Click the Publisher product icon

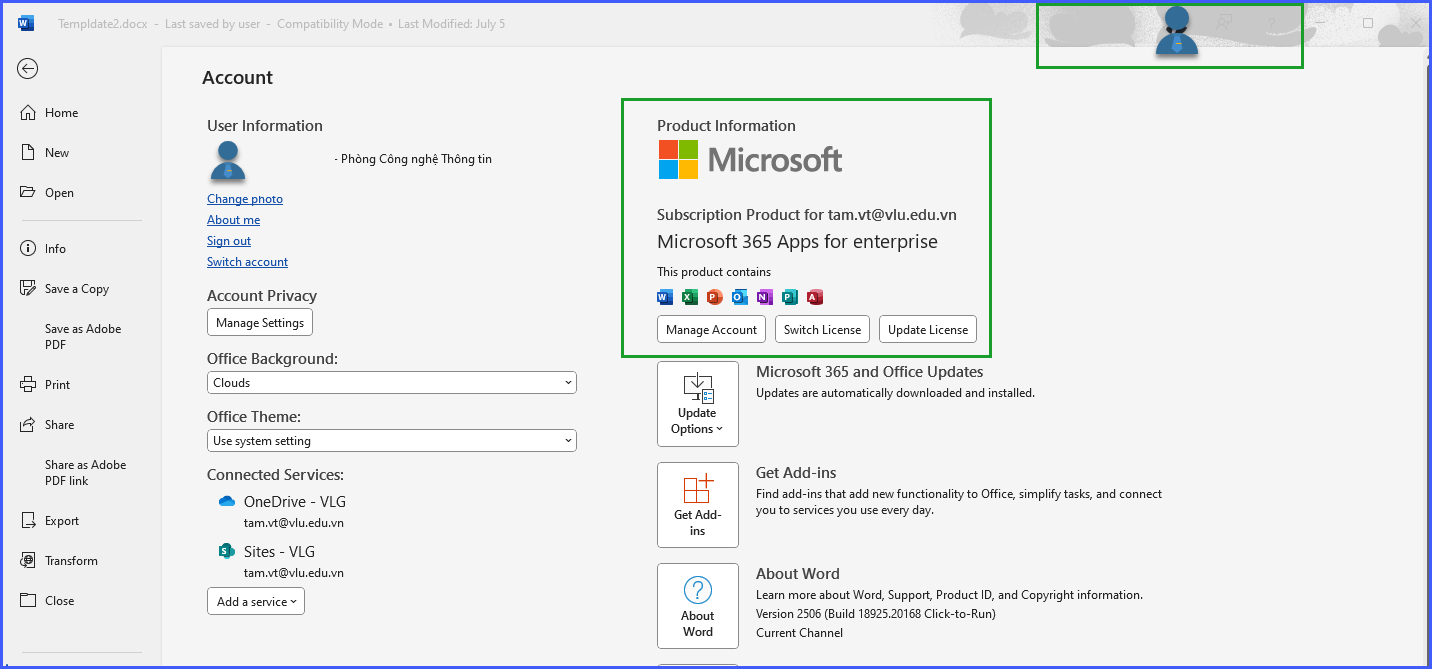pyautogui.click(x=790, y=297)
